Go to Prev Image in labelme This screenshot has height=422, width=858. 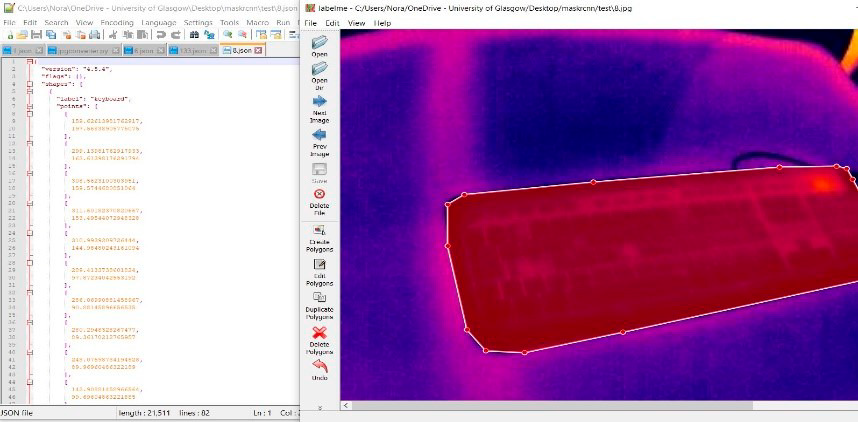pyautogui.click(x=320, y=143)
